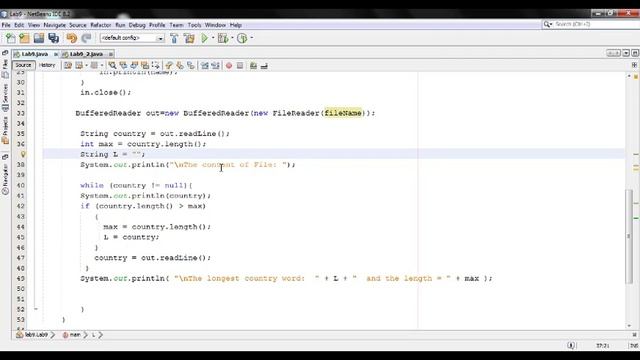Image resolution: width=640 pixels, height=360 pixels.
Task: Click Shift Line Left icon
Action: [x=204, y=65]
